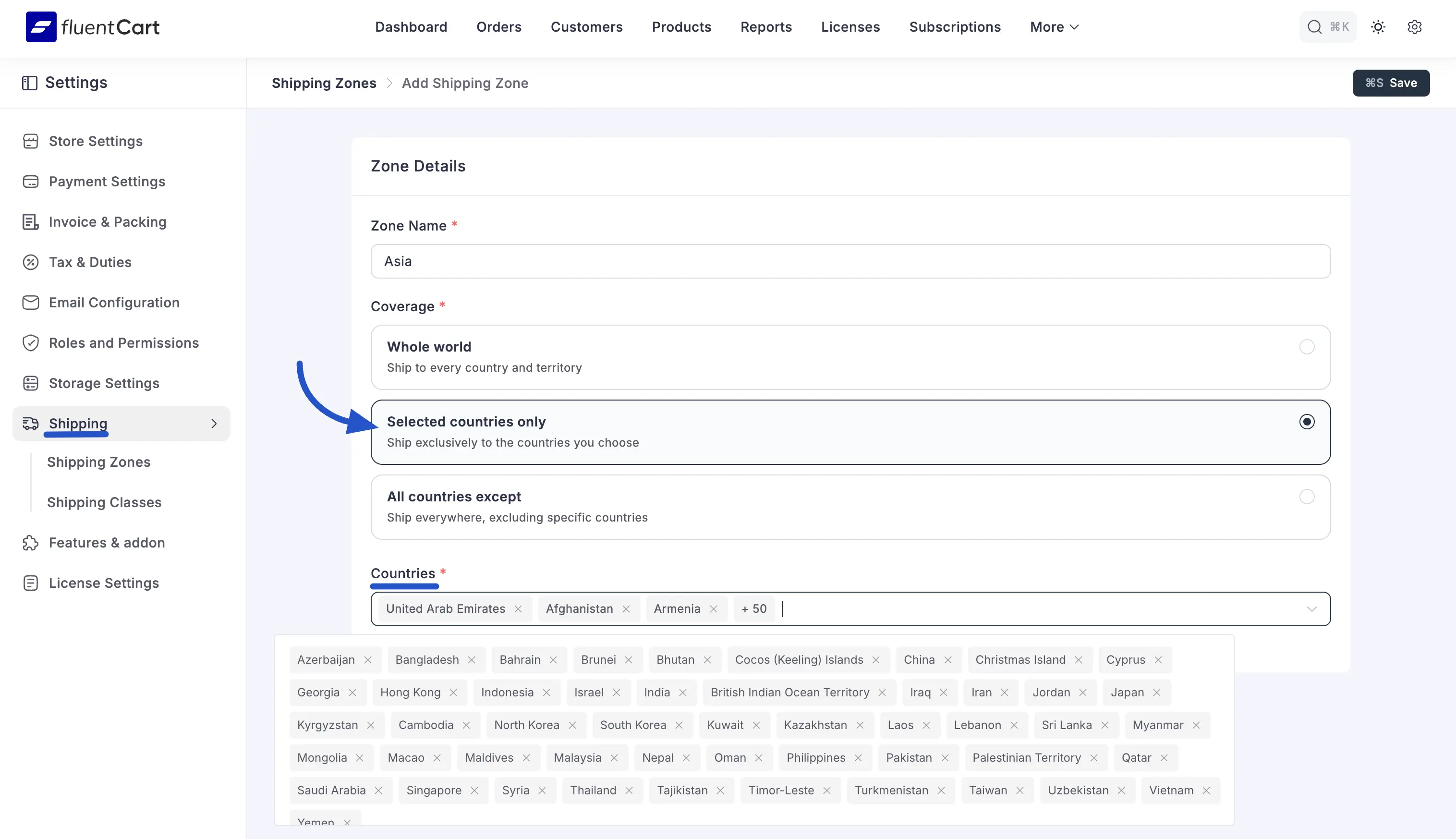Remove Singapore from selected countries
The width and height of the screenshot is (1456, 839).
(474, 790)
